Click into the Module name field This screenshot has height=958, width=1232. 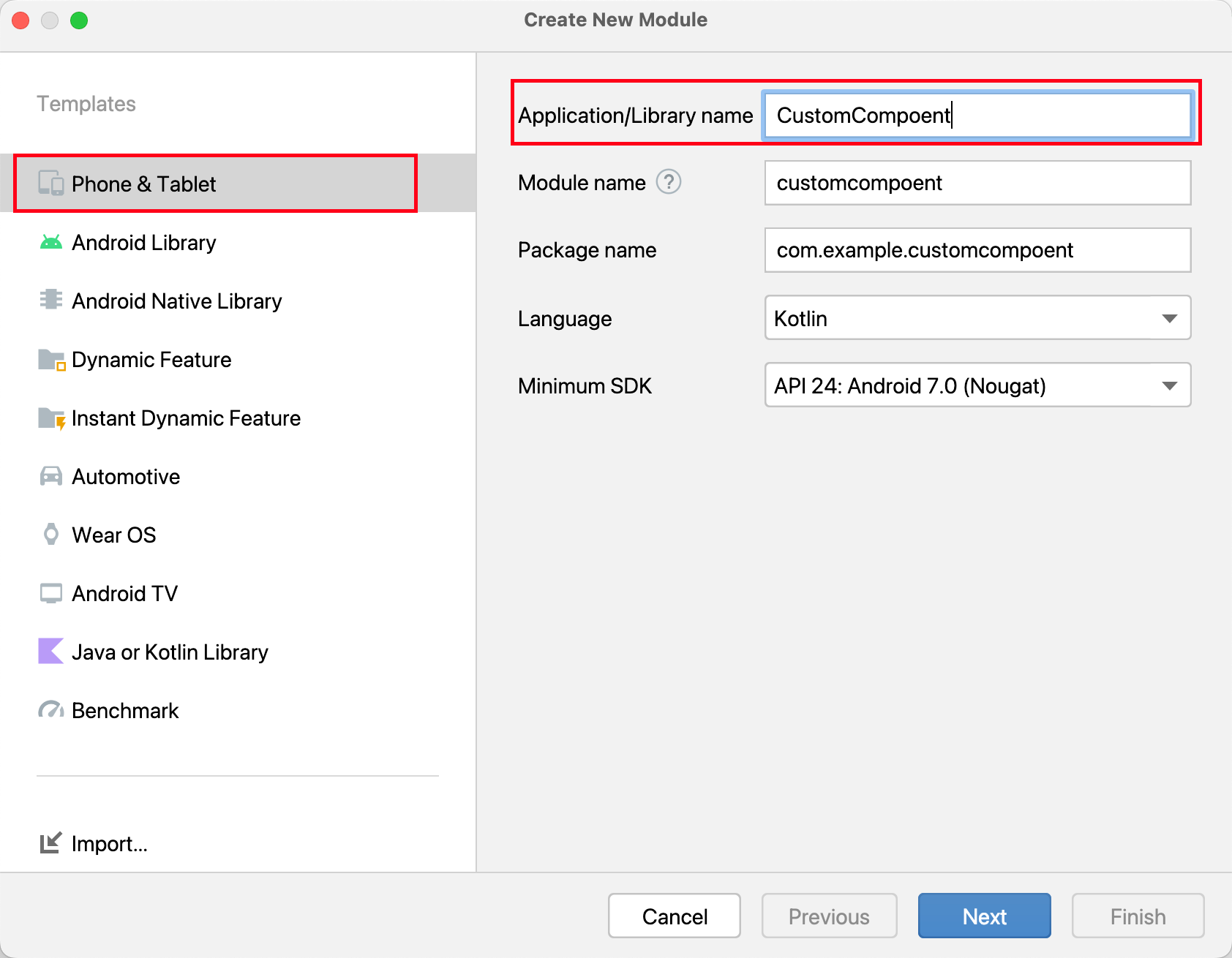tap(977, 183)
